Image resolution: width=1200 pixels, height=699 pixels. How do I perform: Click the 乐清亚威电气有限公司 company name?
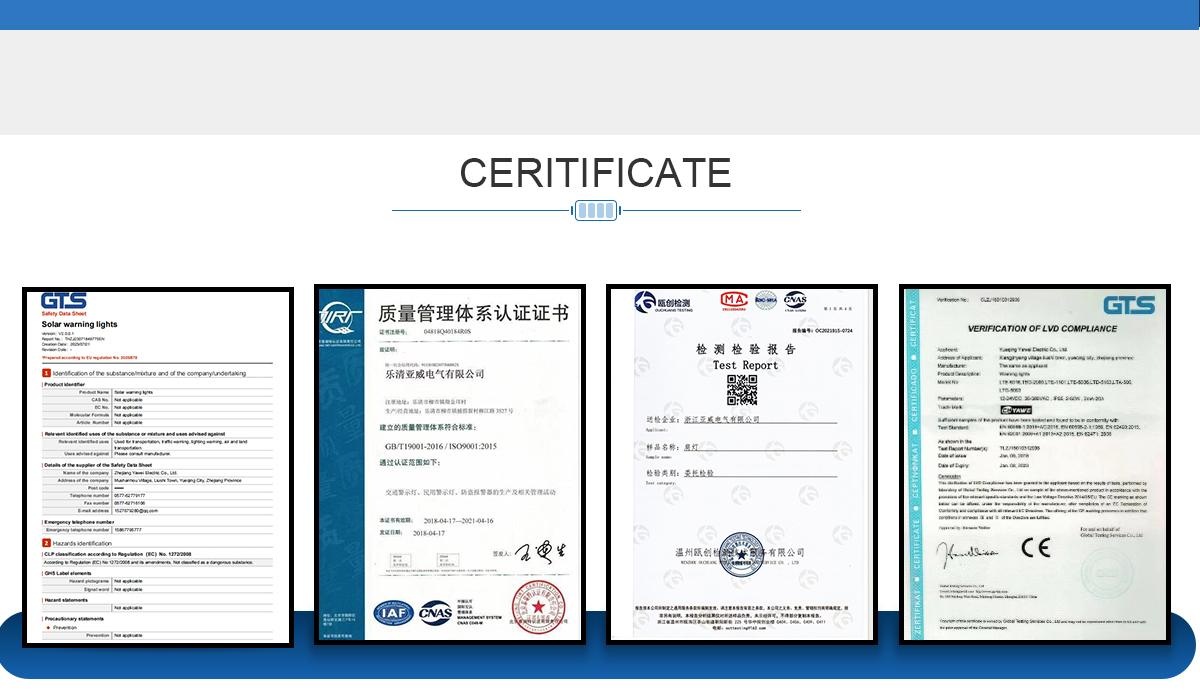coord(434,373)
